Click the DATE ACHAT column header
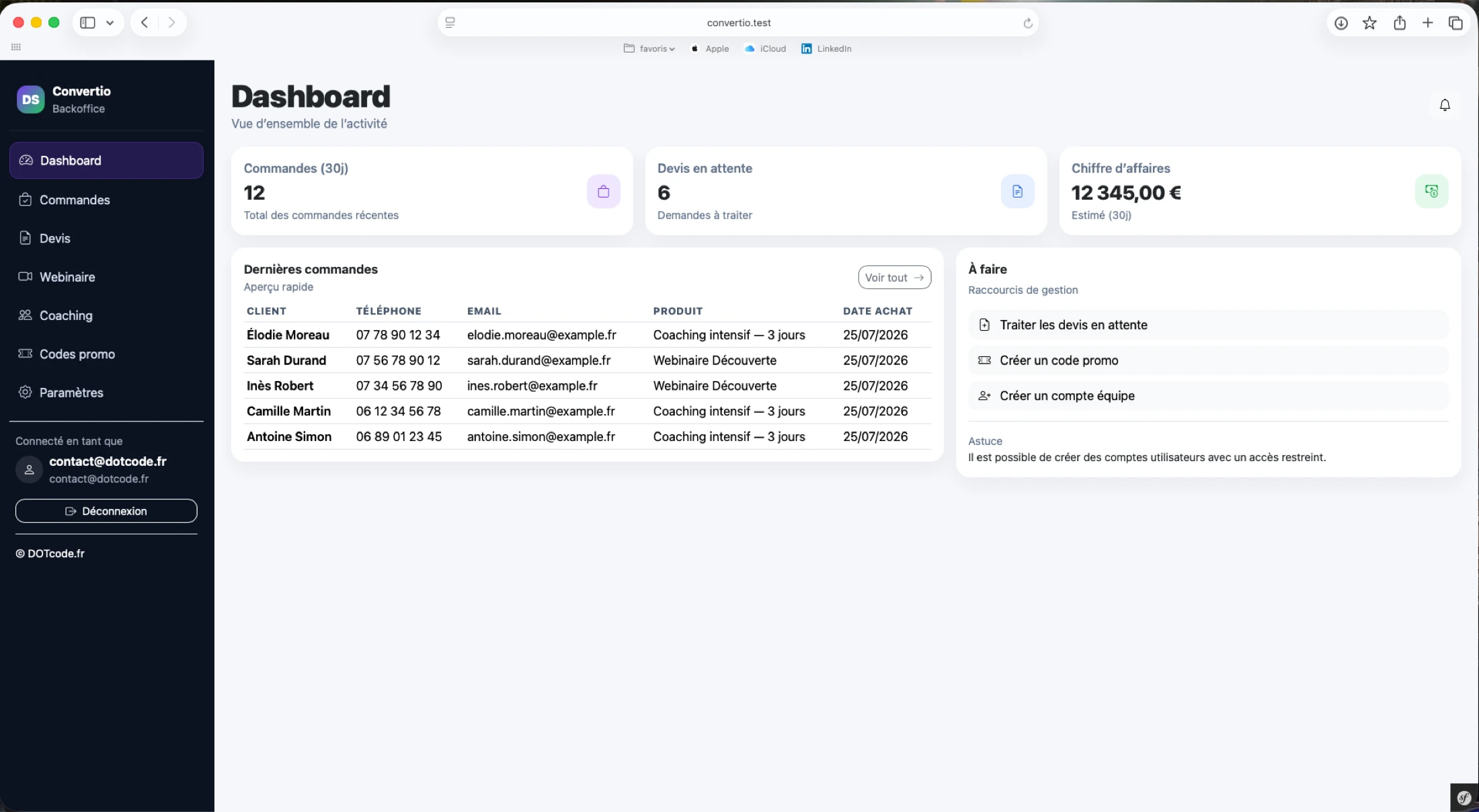Viewport: 1479px width, 812px height. [x=878, y=311]
